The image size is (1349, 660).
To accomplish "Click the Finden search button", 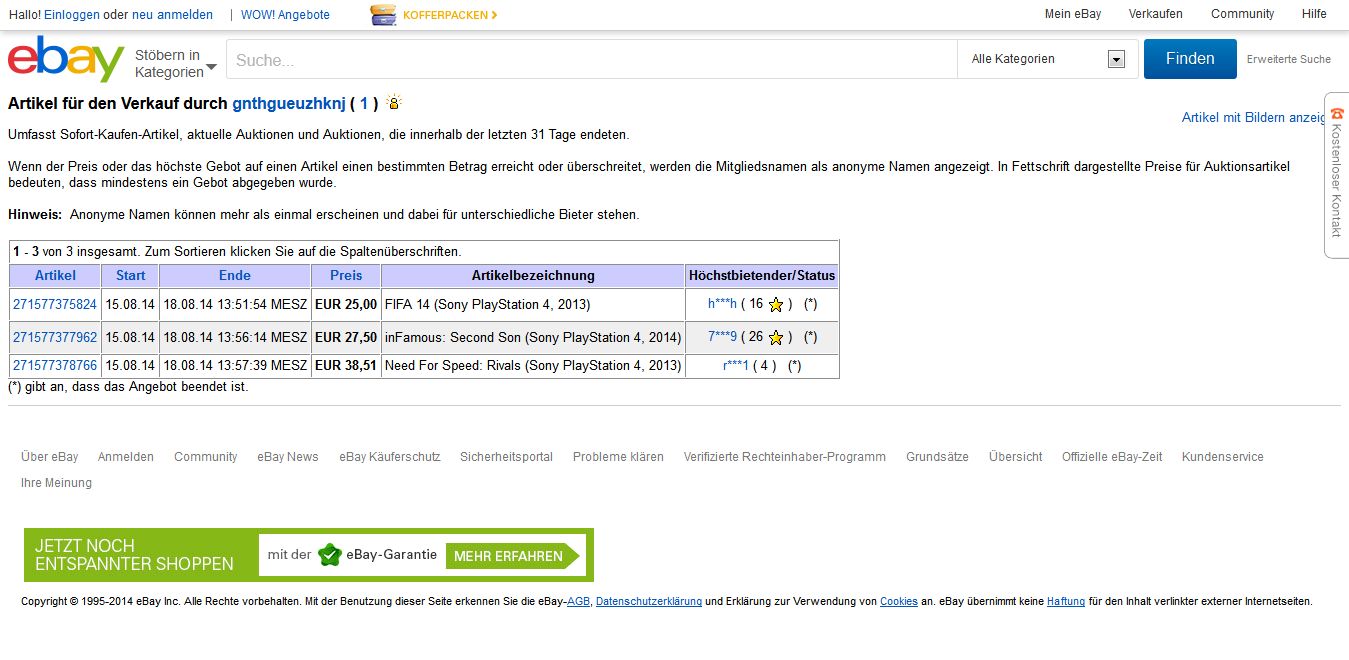I will pos(1190,59).
